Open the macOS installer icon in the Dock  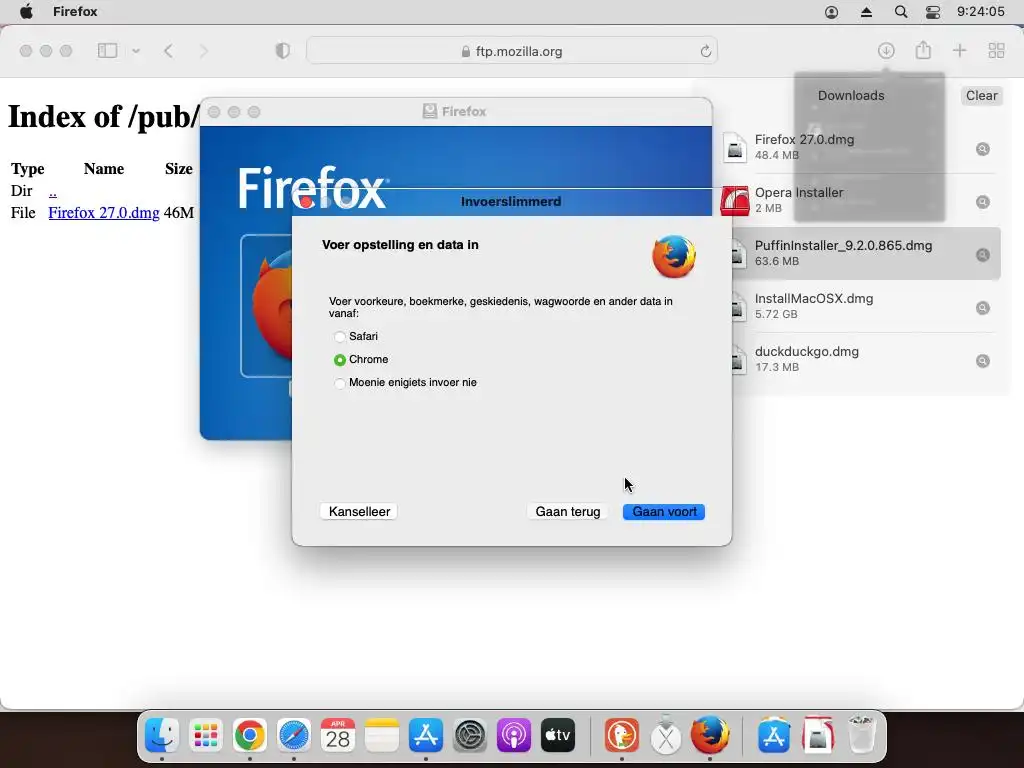pyautogui.click(x=666, y=735)
